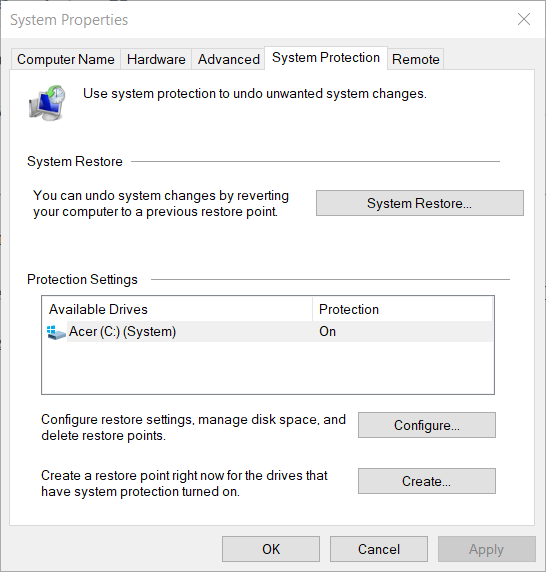Open Configure restore settings
The image size is (546, 572).
click(x=427, y=425)
